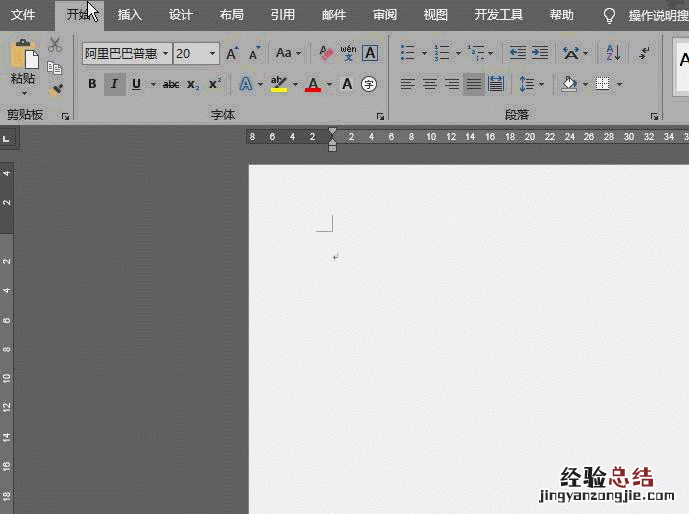Click the Sort A-Z icon

[613, 53]
